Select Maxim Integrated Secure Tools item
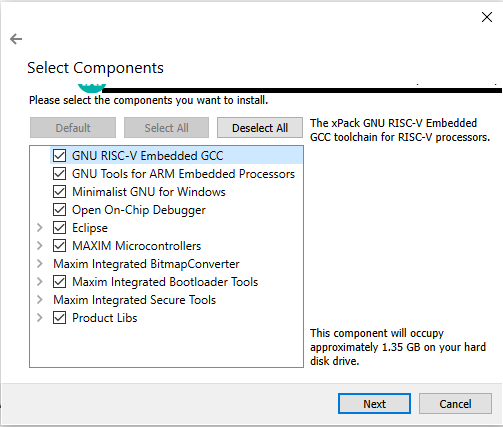Viewport: 503px width, 427px height. 135,300
